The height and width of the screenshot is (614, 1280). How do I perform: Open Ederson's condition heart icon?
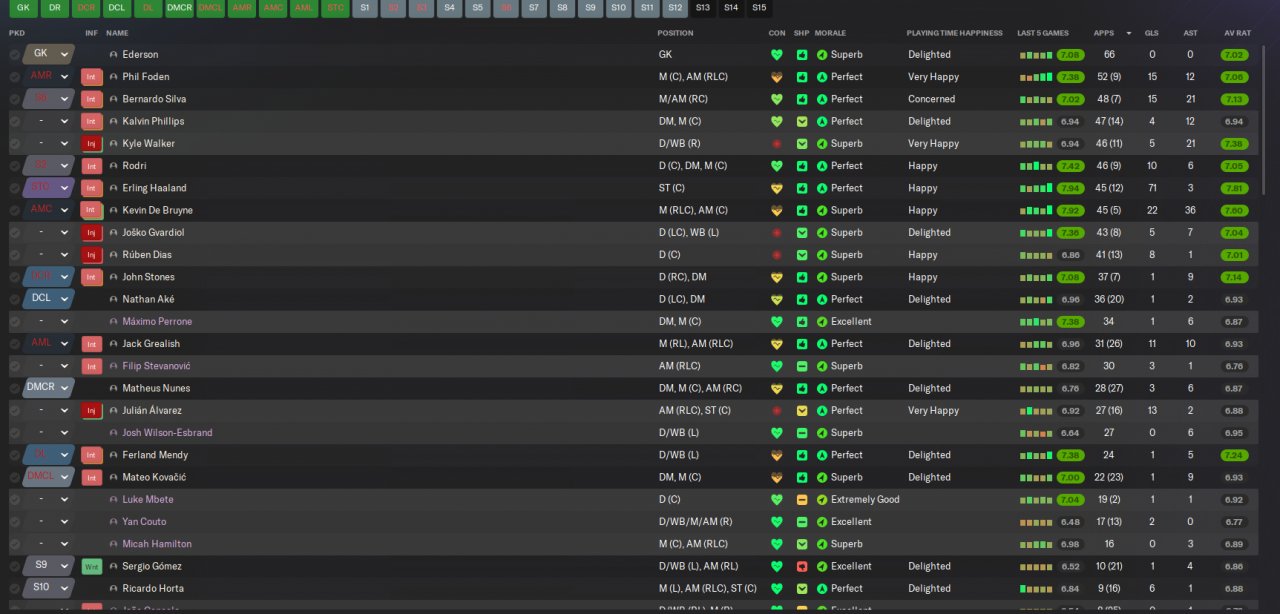click(776, 55)
